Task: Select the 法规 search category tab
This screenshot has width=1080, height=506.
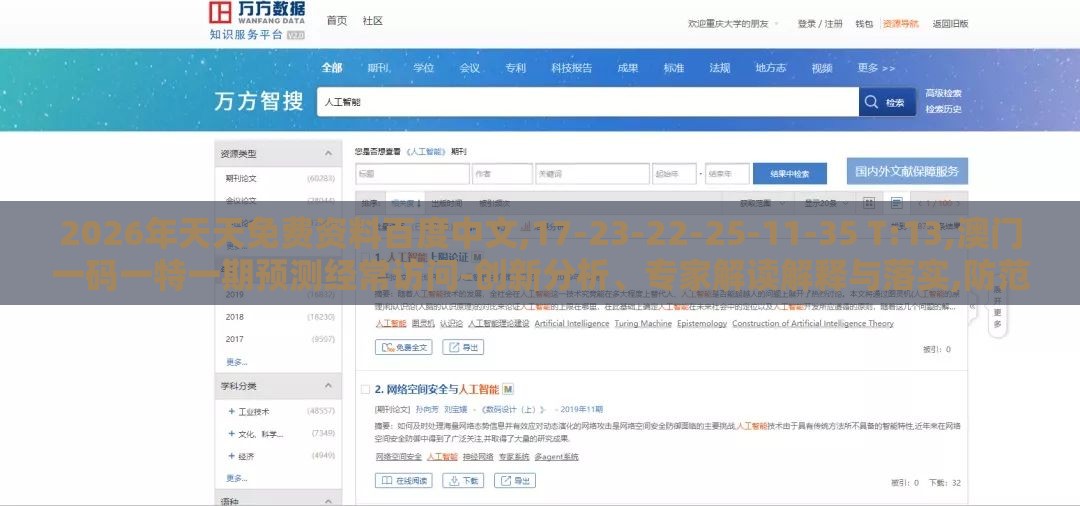Action: (x=720, y=68)
